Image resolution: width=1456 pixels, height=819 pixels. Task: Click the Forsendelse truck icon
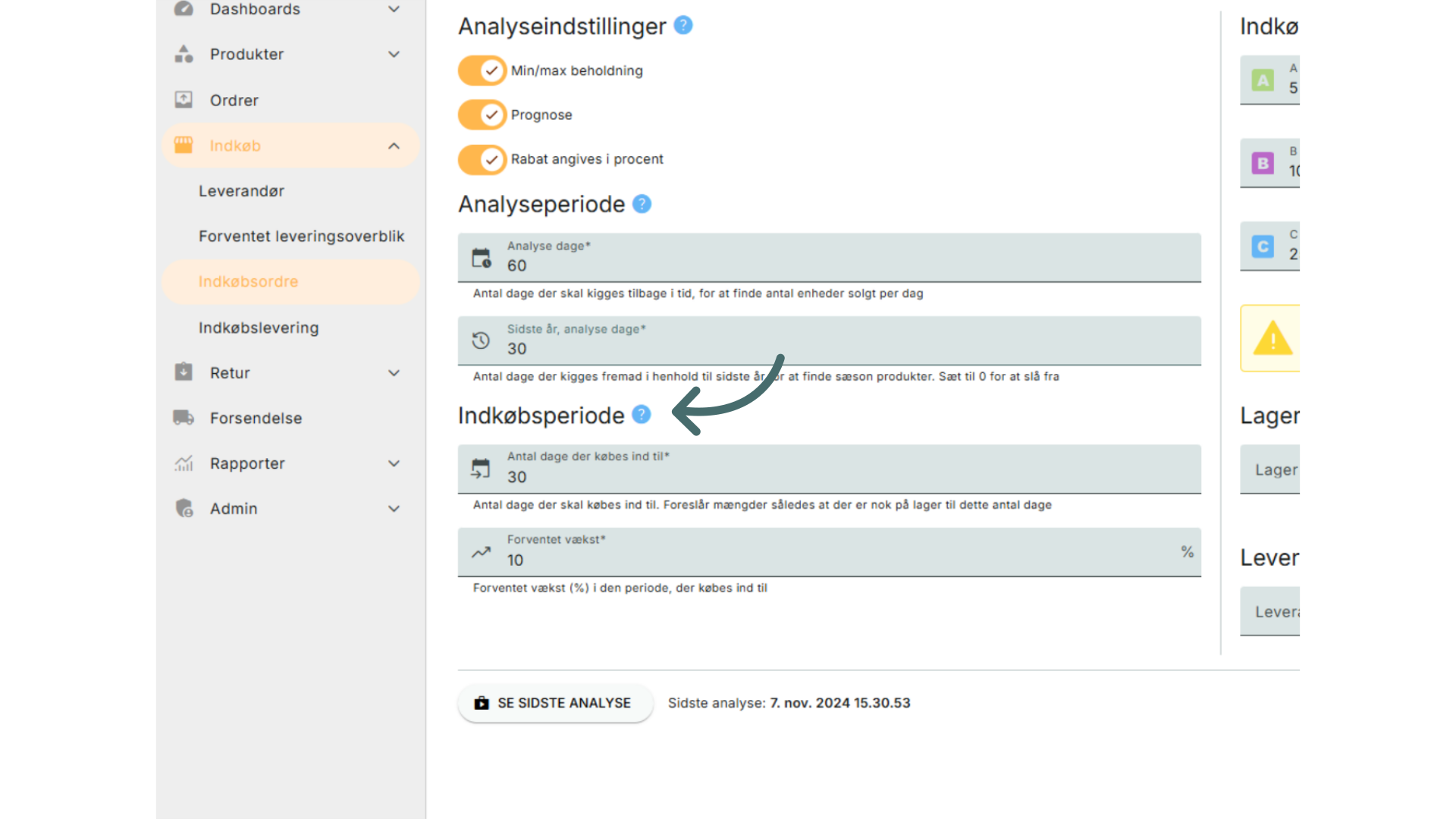click(184, 417)
